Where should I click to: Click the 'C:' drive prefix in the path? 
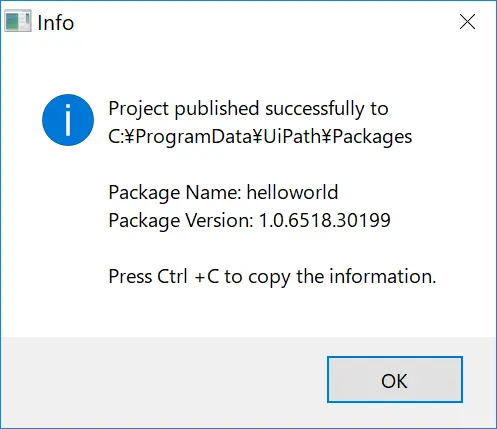coord(117,136)
